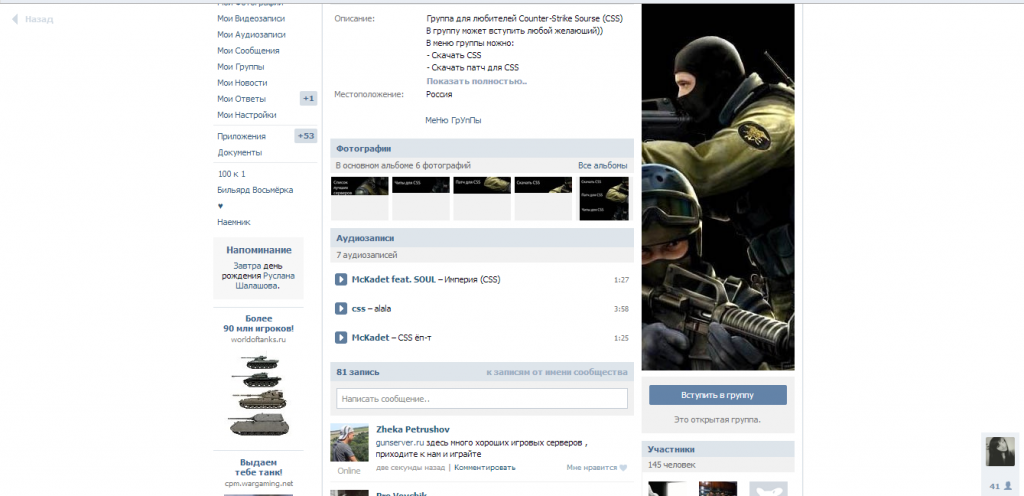
Task: Expand description with Показать полностью
Action: 476,81
